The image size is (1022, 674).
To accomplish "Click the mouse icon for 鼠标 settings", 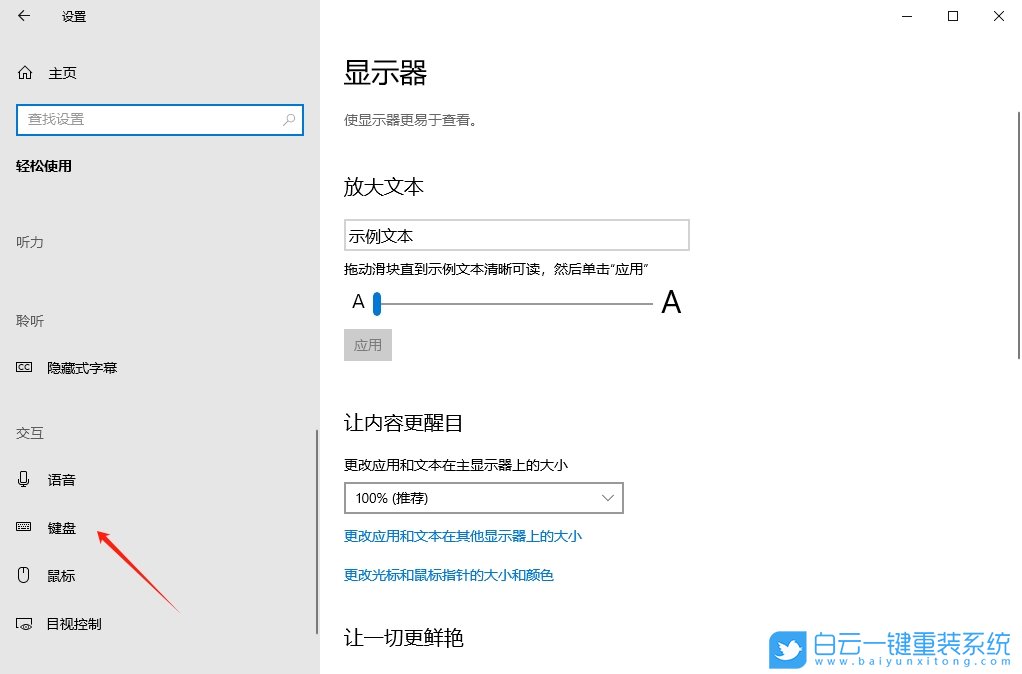I will point(23,575).
